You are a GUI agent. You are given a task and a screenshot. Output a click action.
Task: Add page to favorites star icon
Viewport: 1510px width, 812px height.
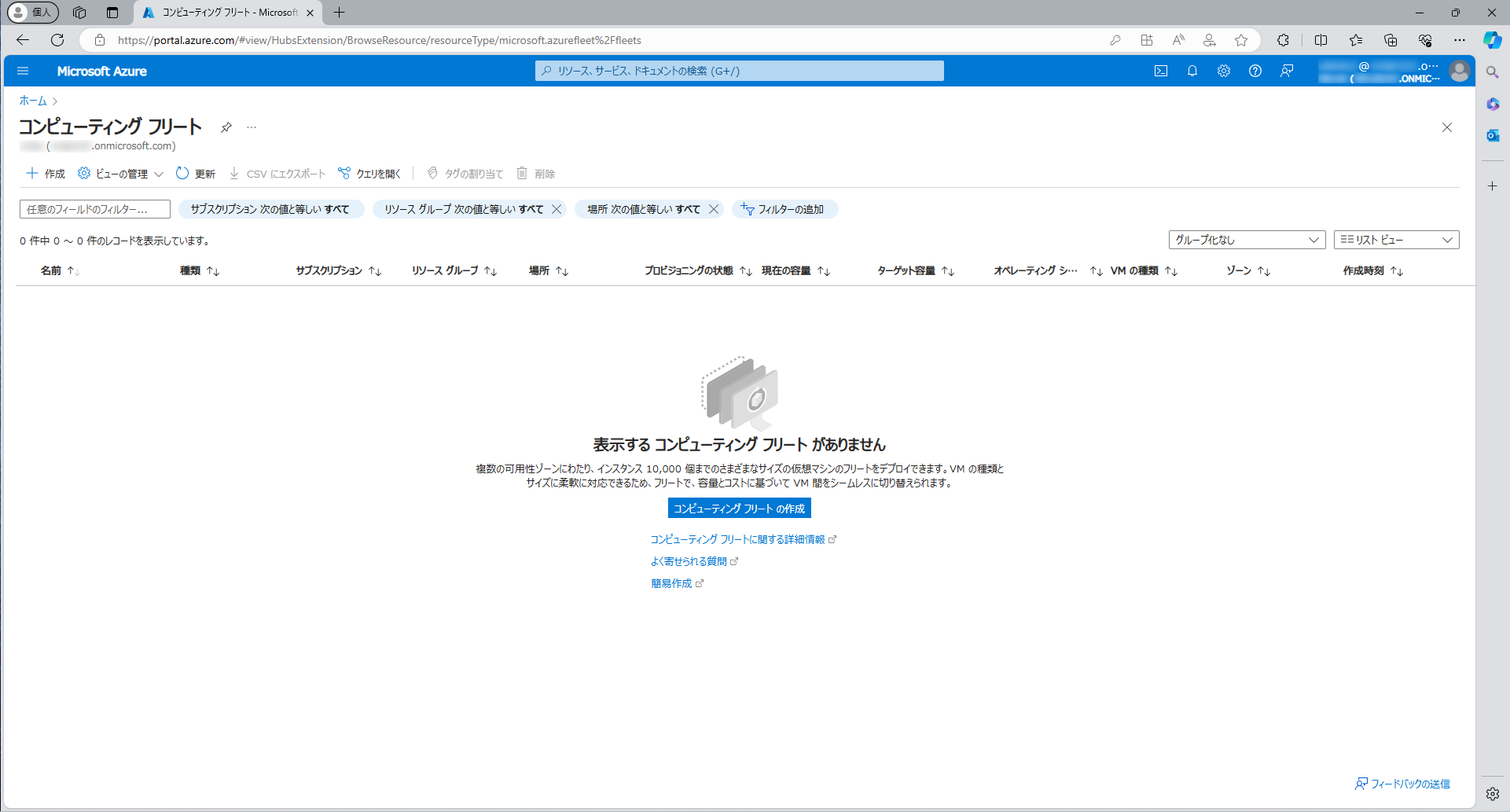(1241, 40)
